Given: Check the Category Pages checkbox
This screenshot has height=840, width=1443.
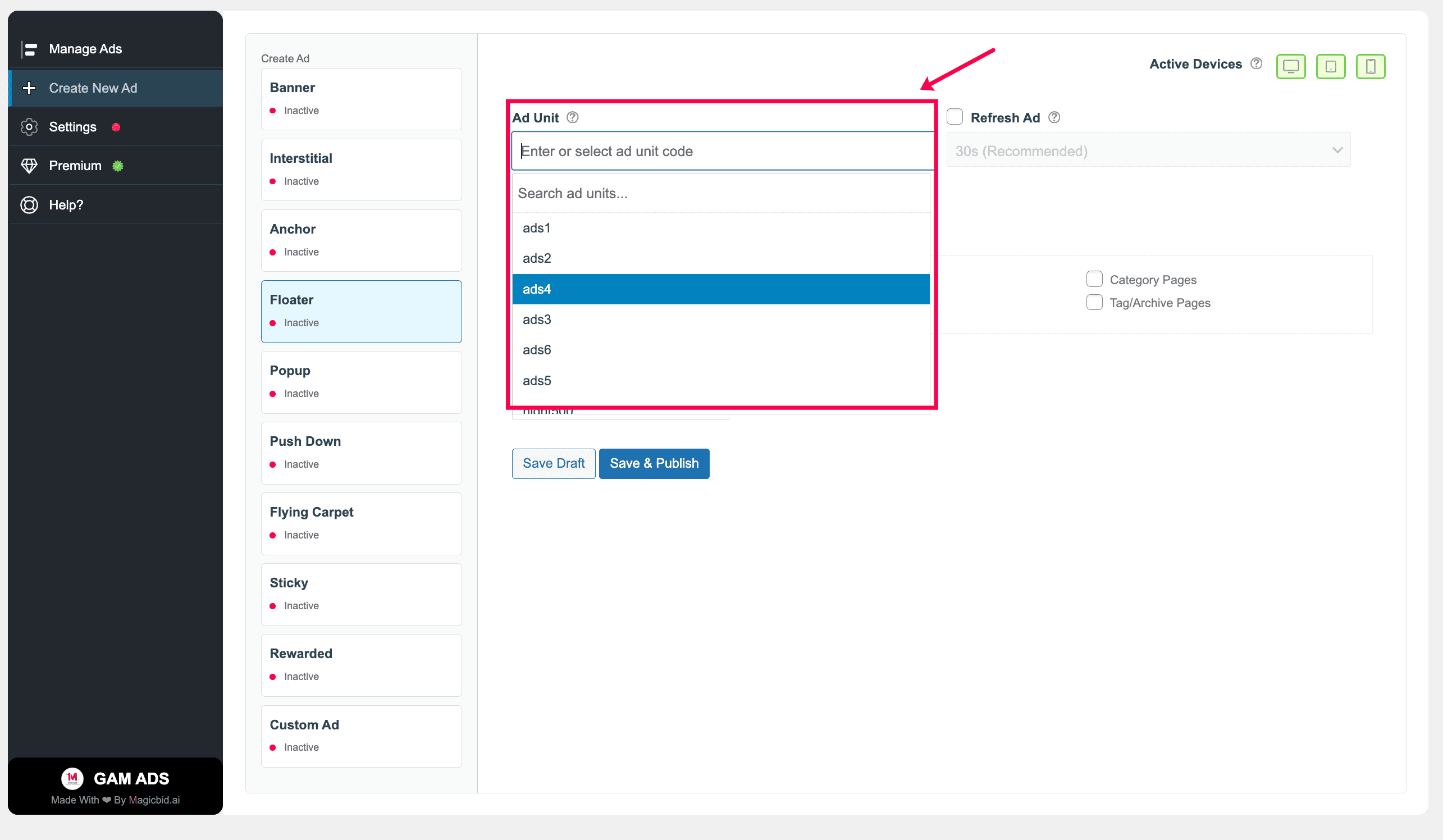Looking at the screenshot, I should (x=1094, y=279).
